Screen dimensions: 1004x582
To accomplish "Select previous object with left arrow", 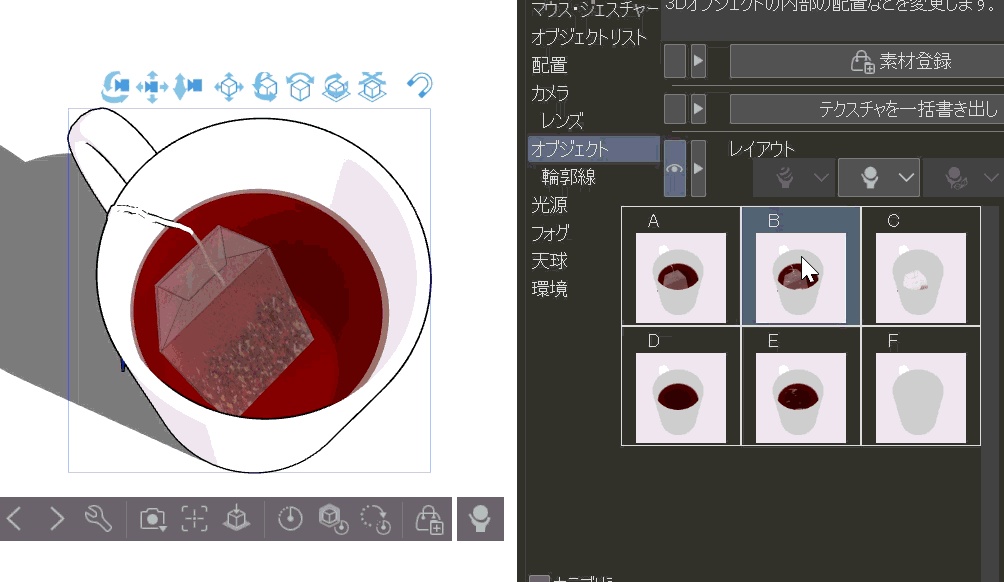I will (15, 519).
